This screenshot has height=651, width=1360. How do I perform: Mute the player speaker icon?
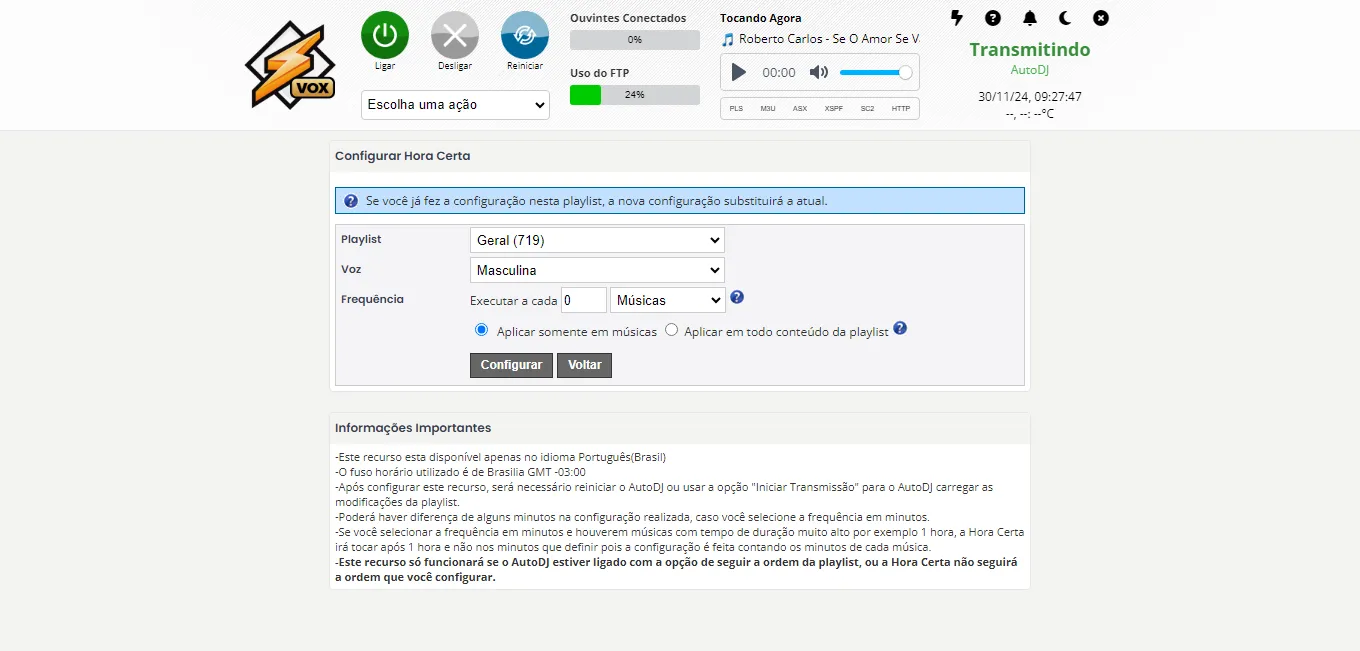pyautogui.click(x=819, y=72)
